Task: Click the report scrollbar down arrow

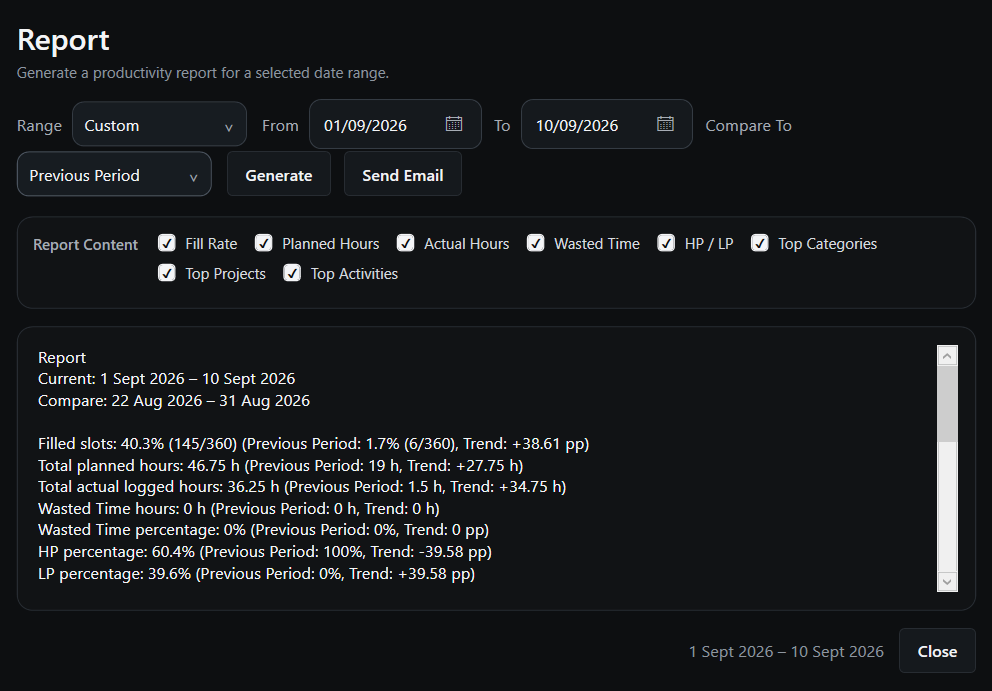Action: coord(947,582)
